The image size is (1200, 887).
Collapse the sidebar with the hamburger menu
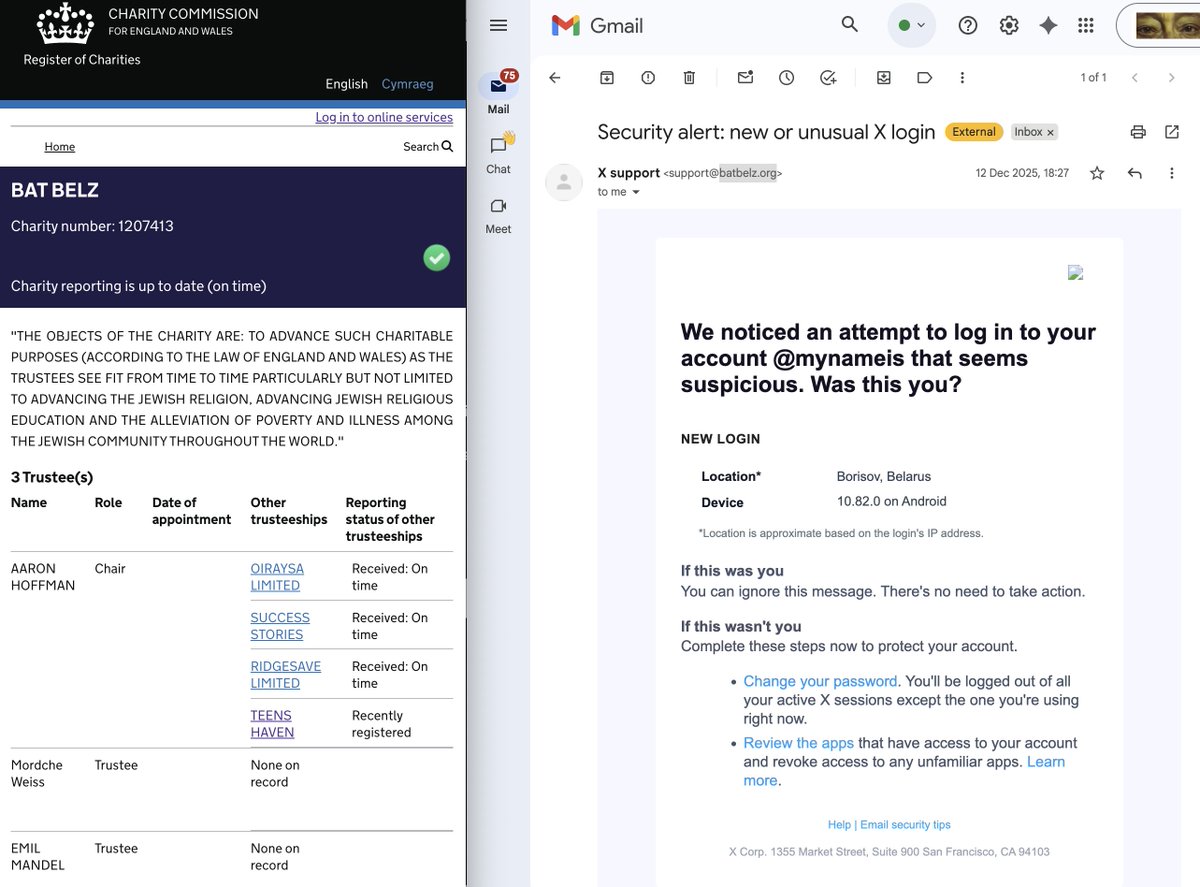(498, 25)
